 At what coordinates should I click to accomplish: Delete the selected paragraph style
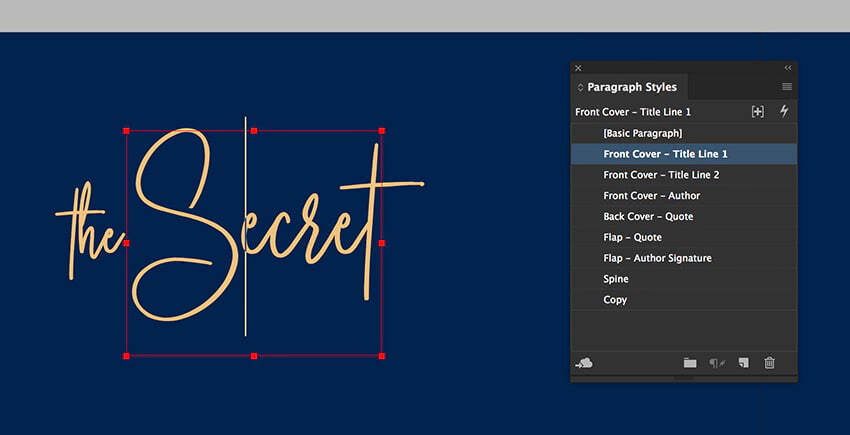[x=769, y=363]
